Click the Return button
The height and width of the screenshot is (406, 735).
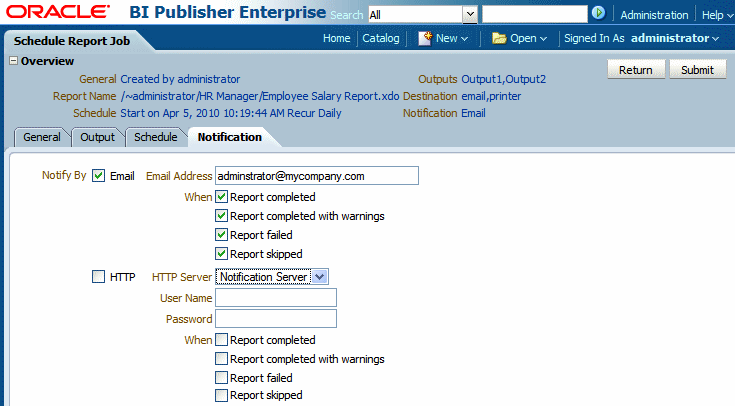[x=636, y=69]
